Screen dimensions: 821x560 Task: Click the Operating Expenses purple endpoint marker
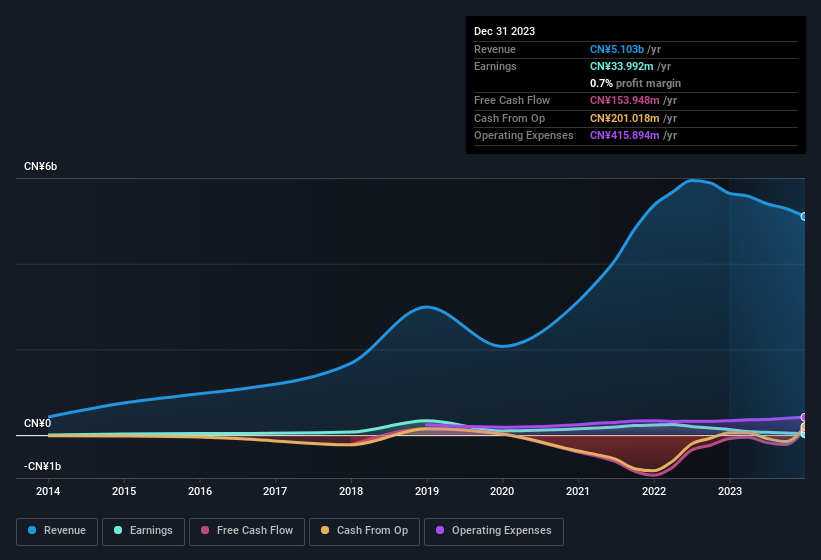tap(804, 417)
